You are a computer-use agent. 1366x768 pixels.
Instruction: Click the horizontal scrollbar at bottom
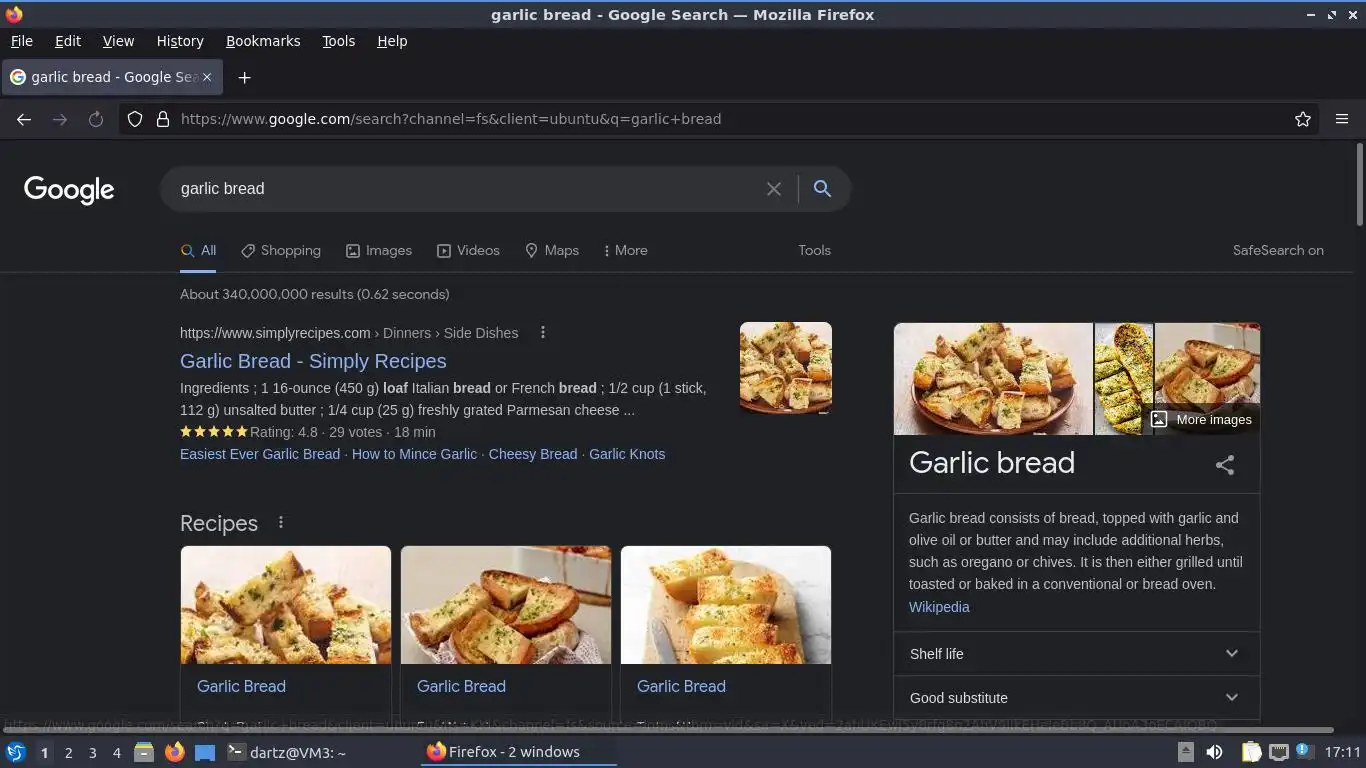tap(668, 730)
